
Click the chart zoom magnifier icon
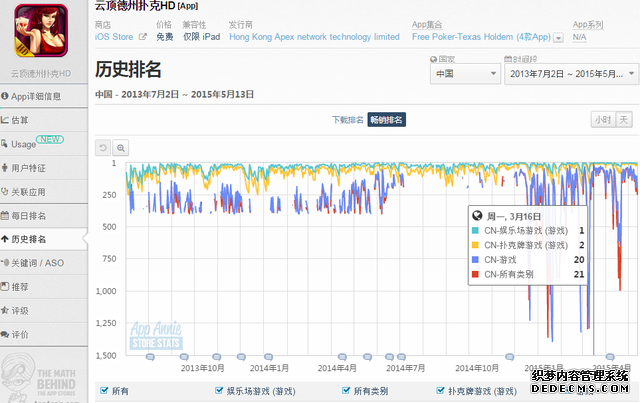coord(121,148)
